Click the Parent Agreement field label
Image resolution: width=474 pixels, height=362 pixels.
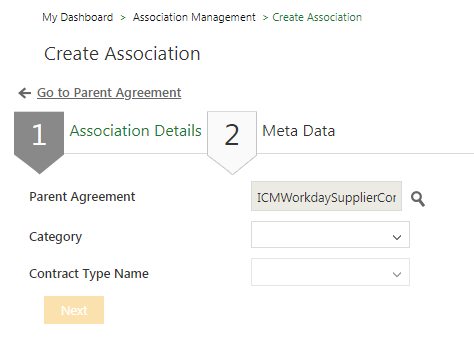(x=82, y=197)
